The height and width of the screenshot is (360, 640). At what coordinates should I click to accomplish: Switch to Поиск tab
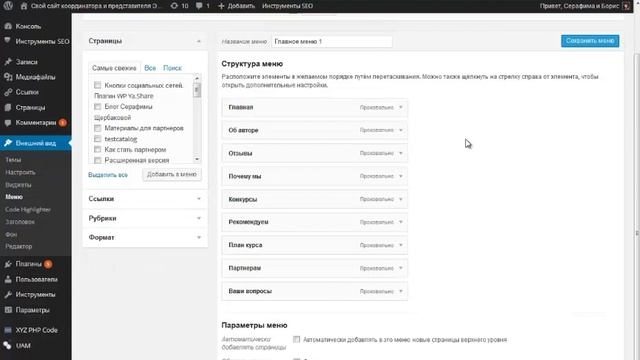172,68
